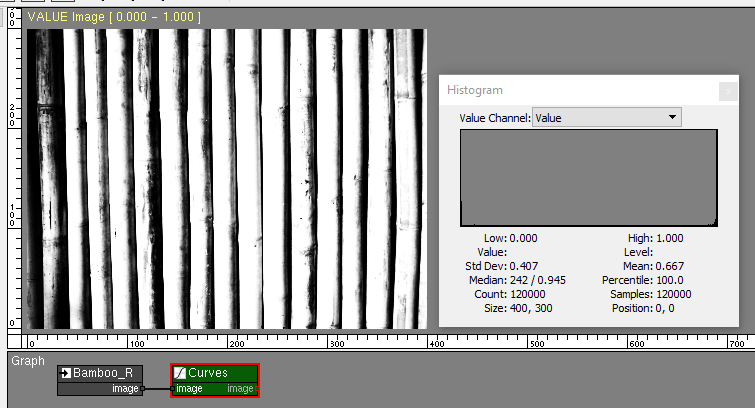Click the Bamboo_R input arrow icon
Image resolution: width=755 pixels, height=408 pixels.
coord(65,373)
